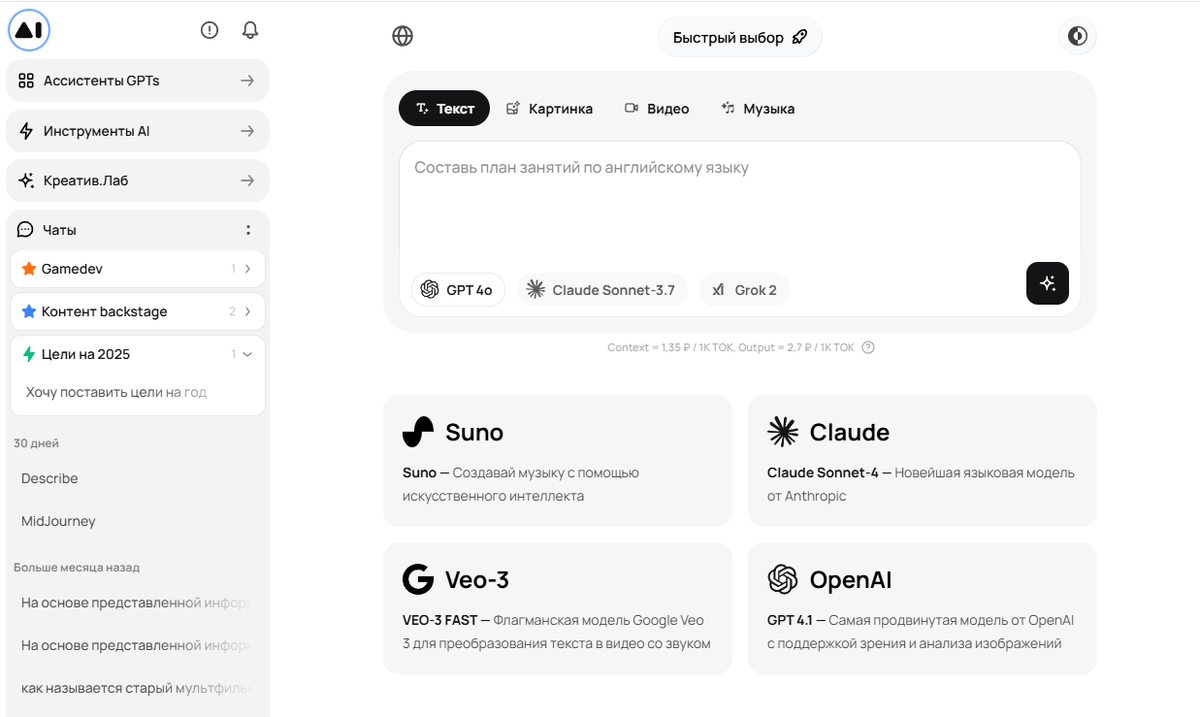Viewport: 1200px width, 717px height.
Task: Click the globe language icon
Action: point(402,37)
